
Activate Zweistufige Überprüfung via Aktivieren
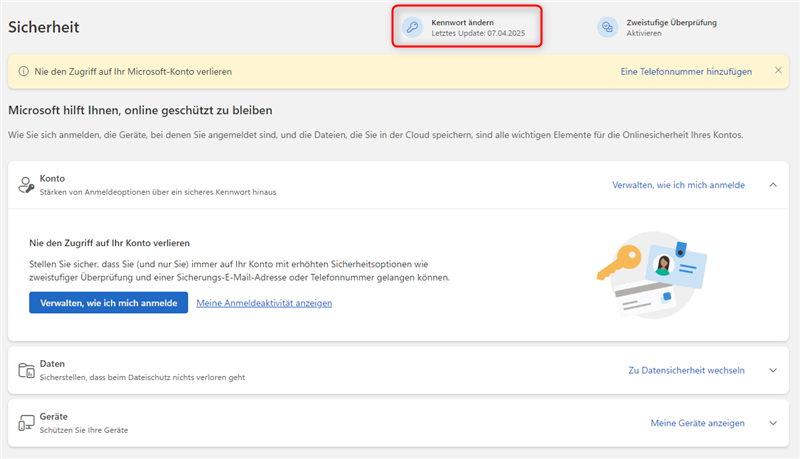point(646,34)
